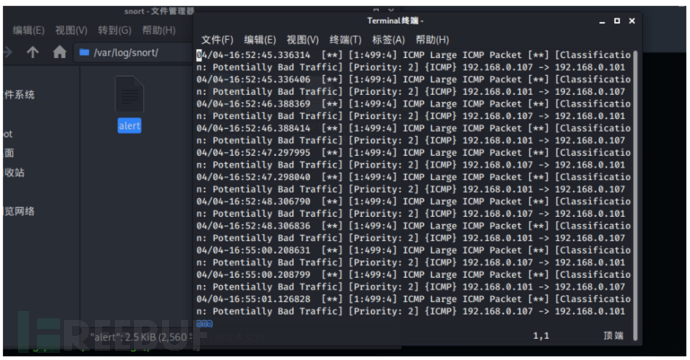Select 浏览网络 in the sidebar
The width and height of the screenshot is (690, 360).
tap(19, 211)
